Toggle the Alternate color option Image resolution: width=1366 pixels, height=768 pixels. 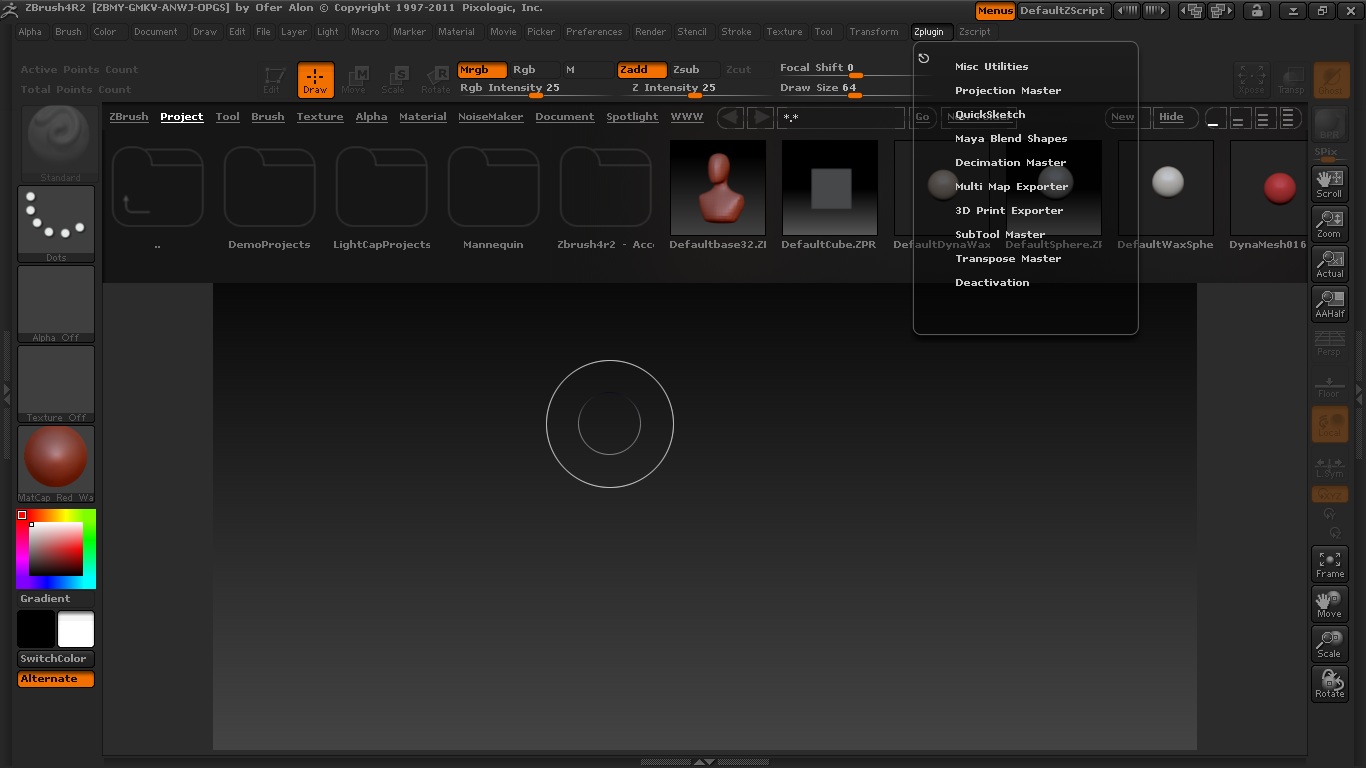(56, 679)
